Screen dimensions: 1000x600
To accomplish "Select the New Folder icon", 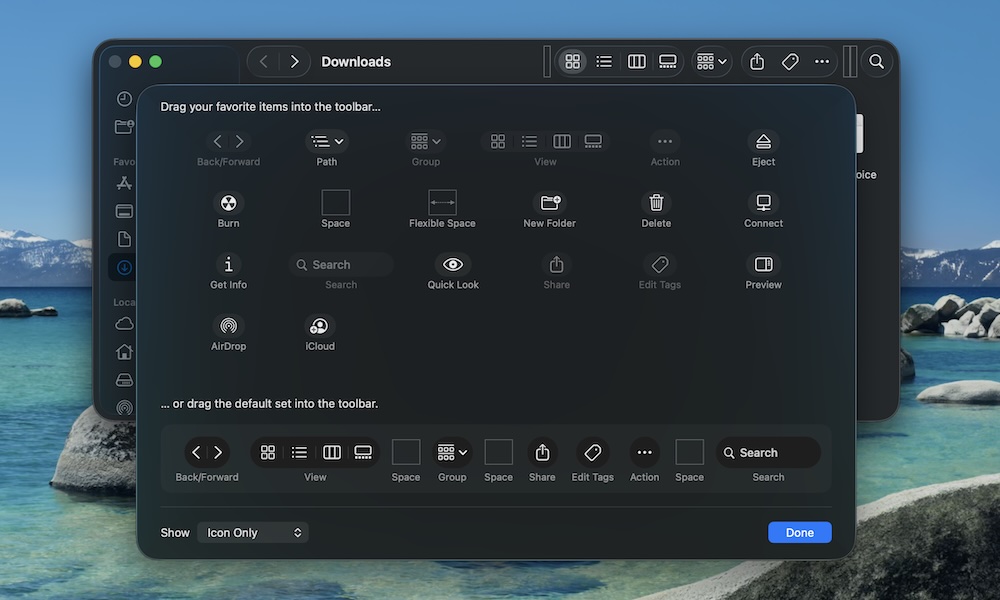I will click(x=549, y=203).
